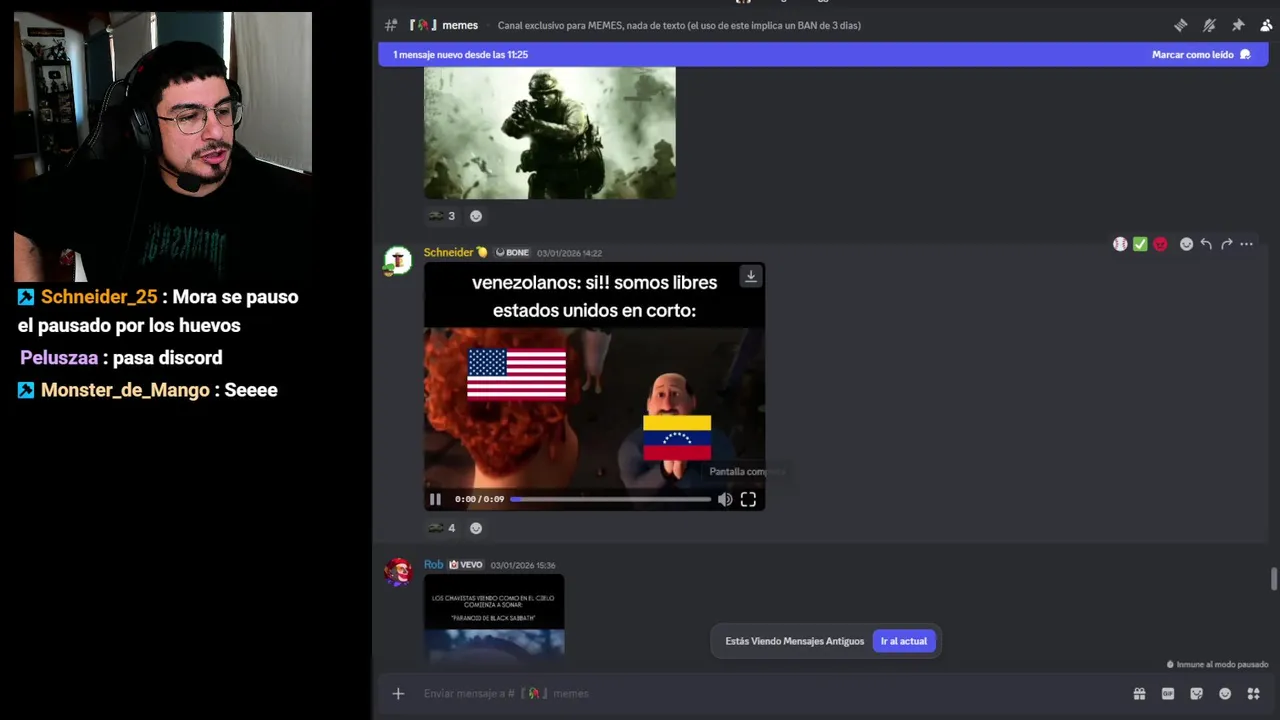Open Rob's username profile
This screenshot has width=1280, height=720.
433,564
